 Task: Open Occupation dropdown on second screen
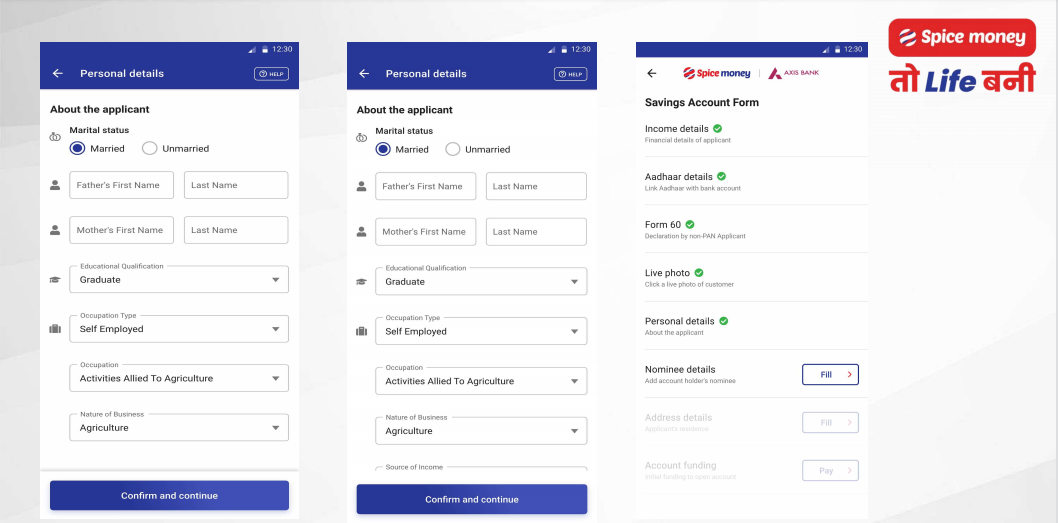click(x=481, y=381)
